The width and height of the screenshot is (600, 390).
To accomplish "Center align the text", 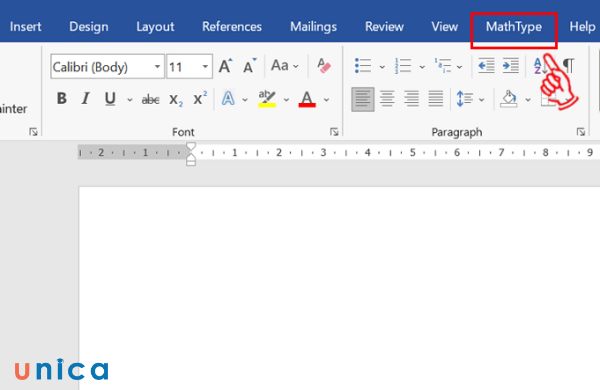I will (x=387, y=99).
